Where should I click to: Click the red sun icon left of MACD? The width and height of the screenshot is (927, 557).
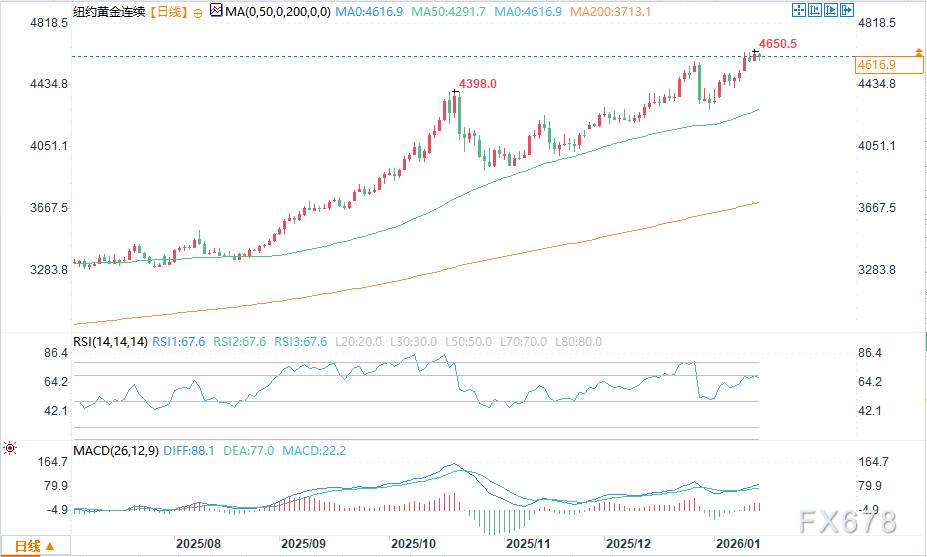pyautogui.click(x=10, y=448)
